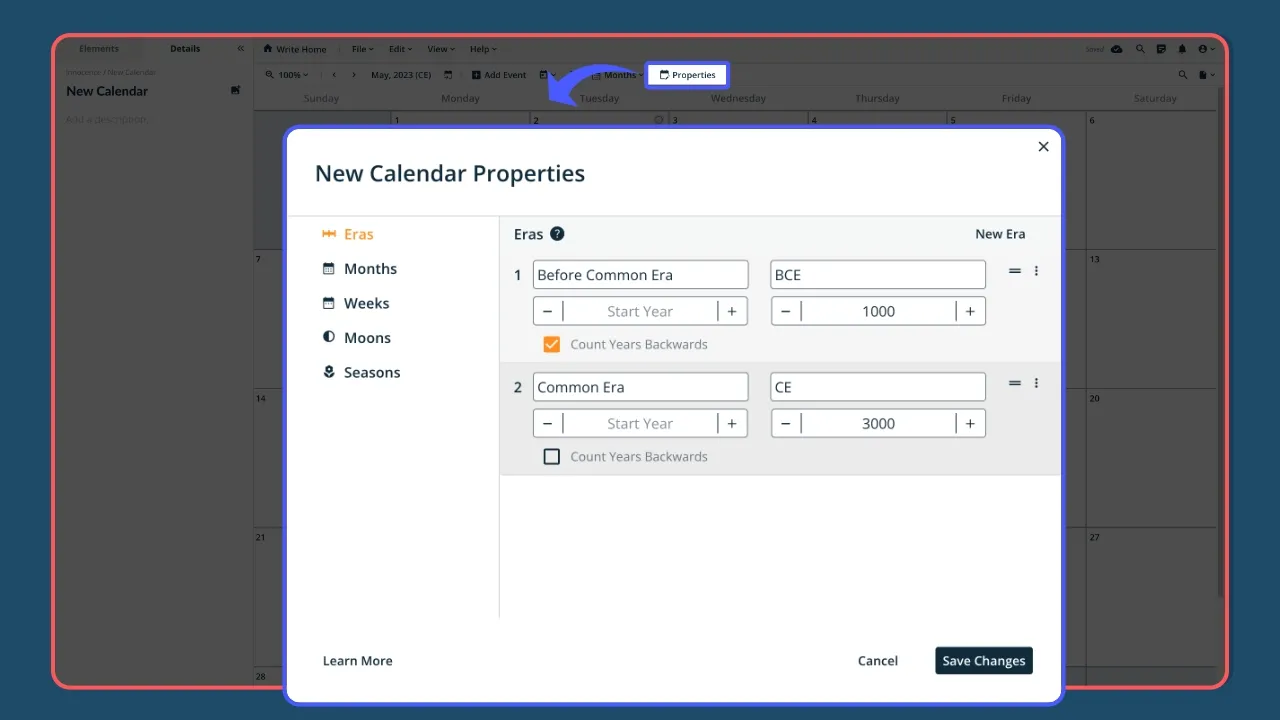Image resolution: width=1280 pixels, height=720 pixels.
Task: Select the Seasons panel icon
Action: pyautogui.click(x=330, y=372)
